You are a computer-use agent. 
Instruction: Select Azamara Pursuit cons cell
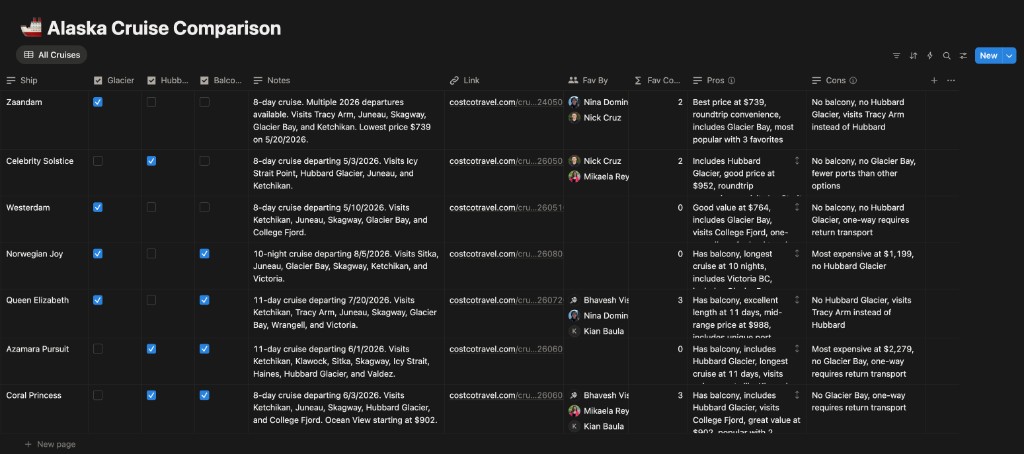click(x=866, y=361)
